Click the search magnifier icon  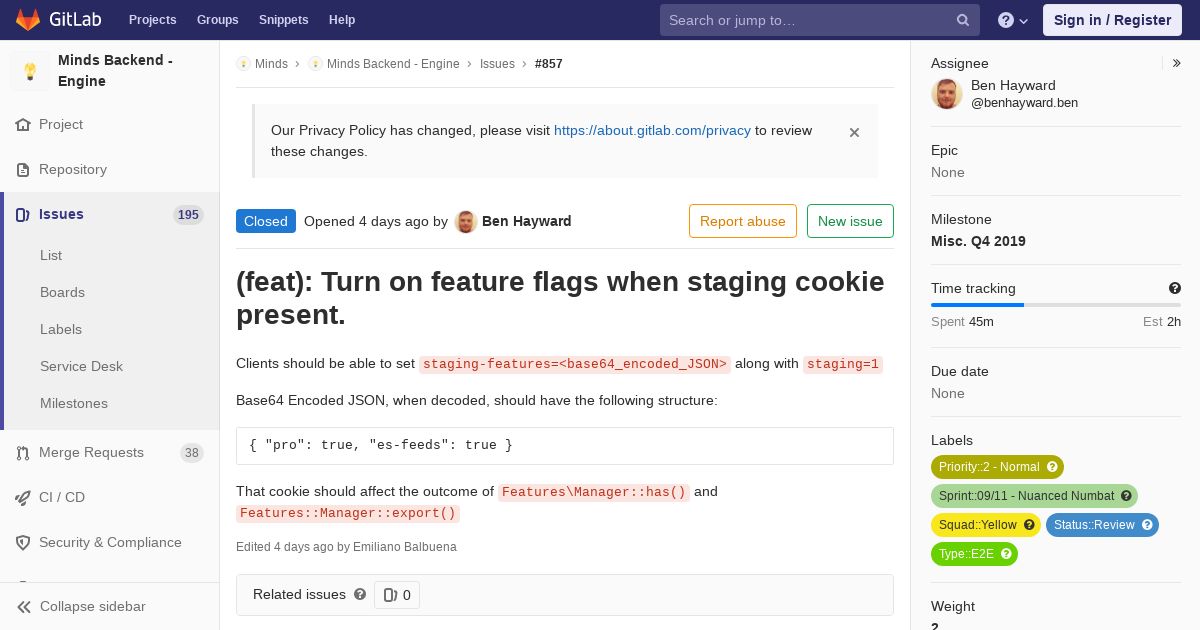coord(963,20)
